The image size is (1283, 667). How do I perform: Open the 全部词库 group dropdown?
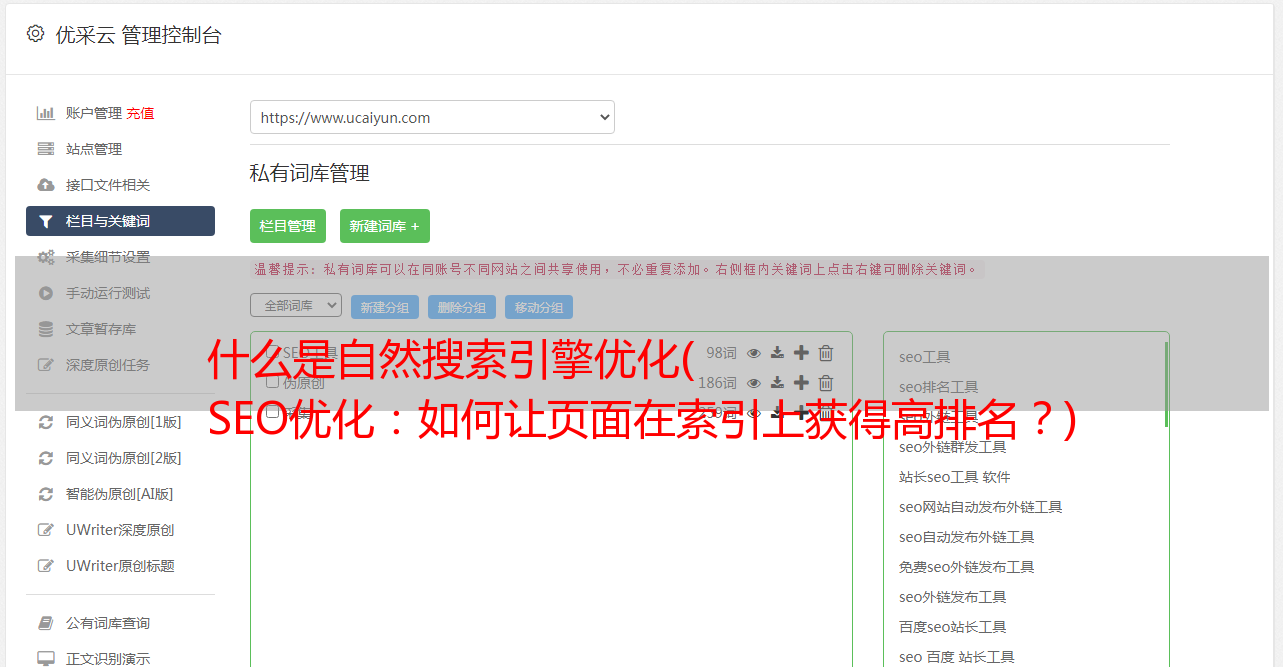pos(296,306)
